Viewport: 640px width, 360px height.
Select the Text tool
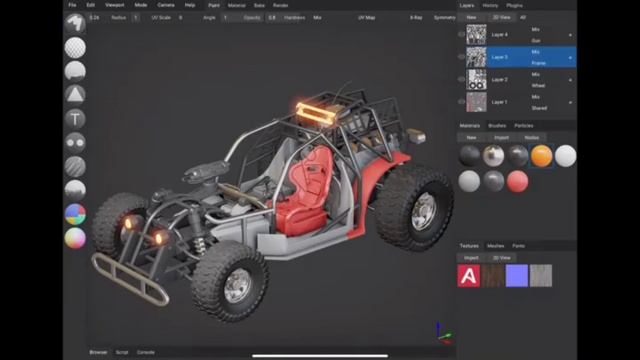75,119
